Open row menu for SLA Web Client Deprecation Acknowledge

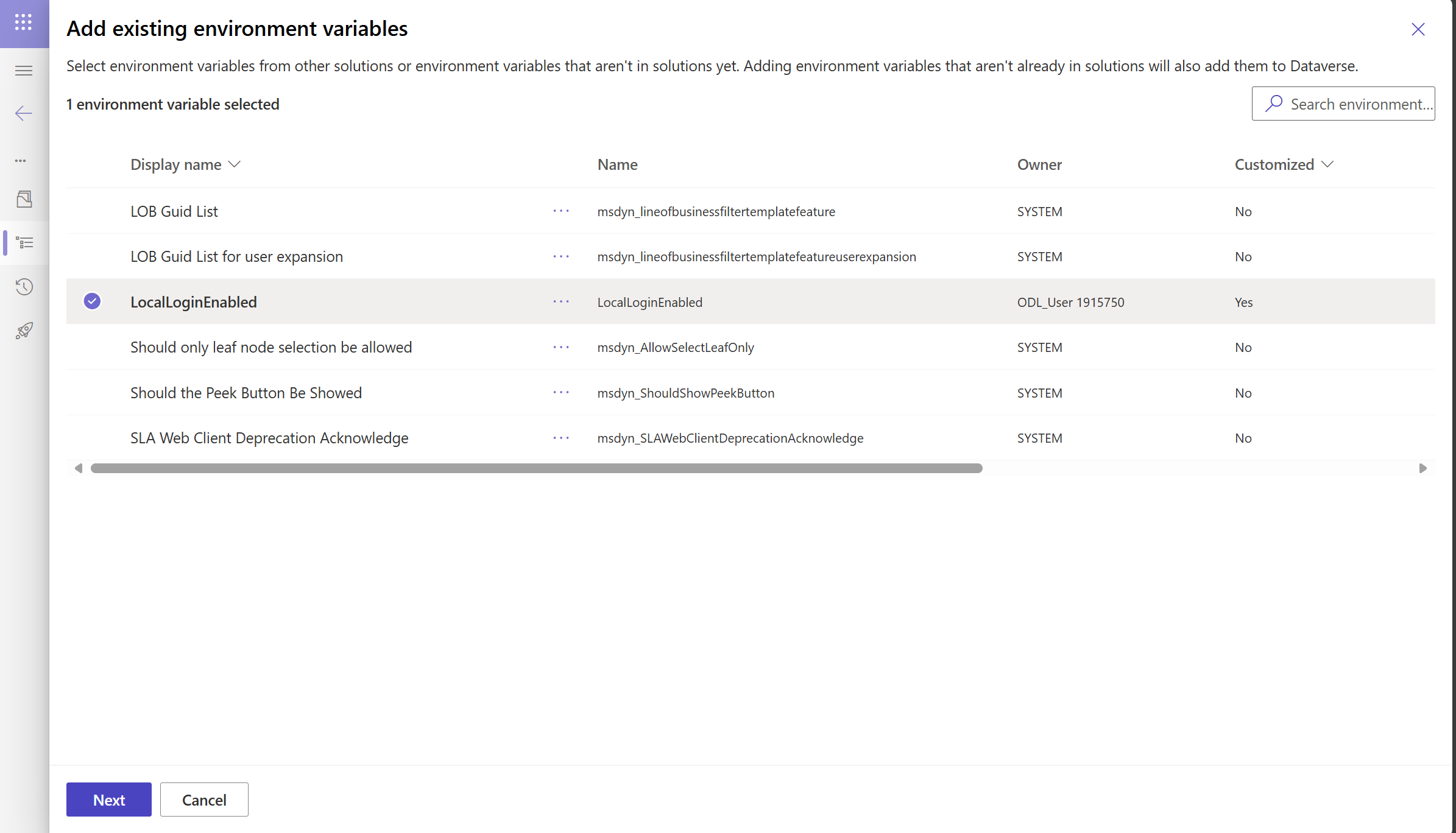(560, 438)
